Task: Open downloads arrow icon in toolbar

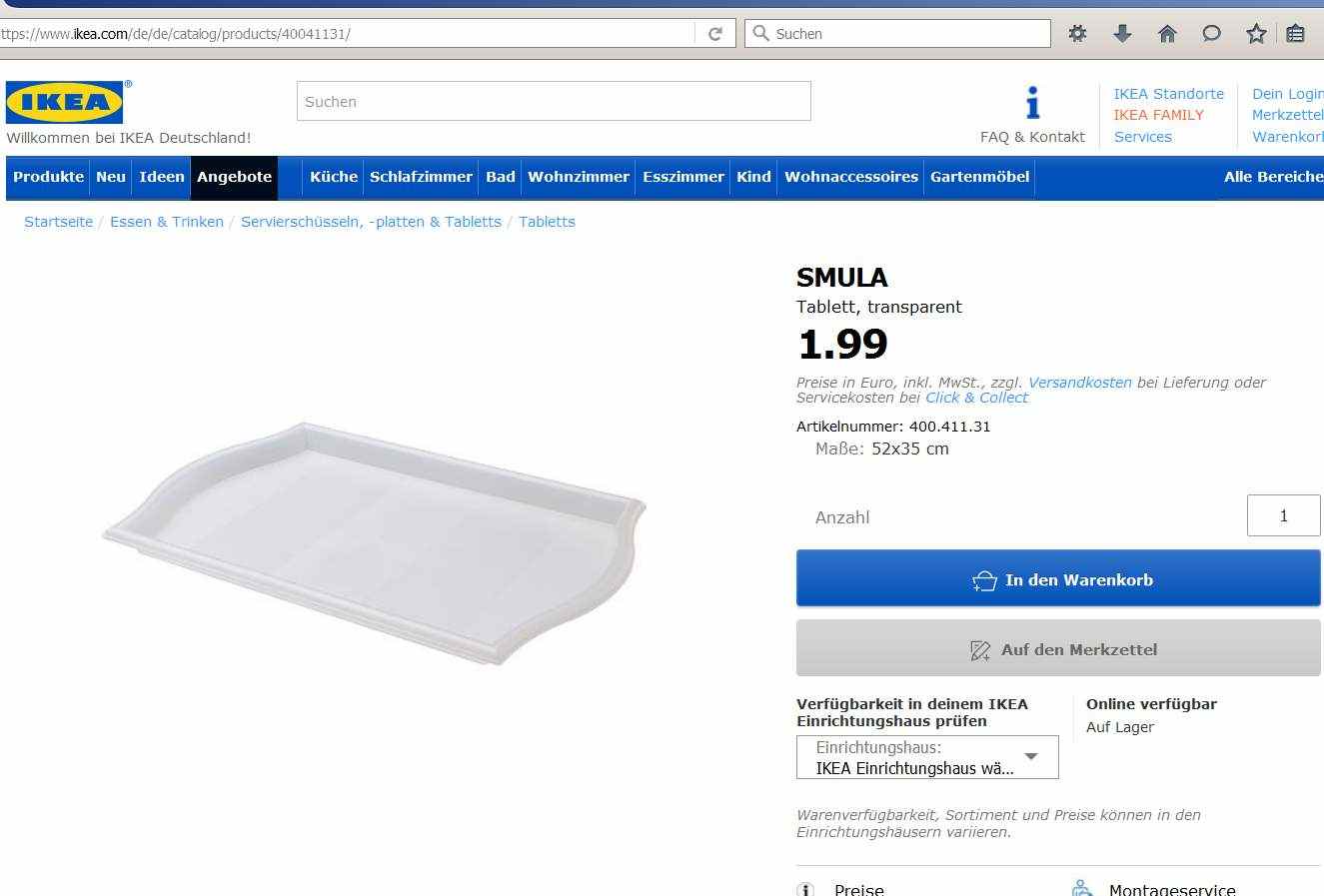Action: [x=1122, y=34]
